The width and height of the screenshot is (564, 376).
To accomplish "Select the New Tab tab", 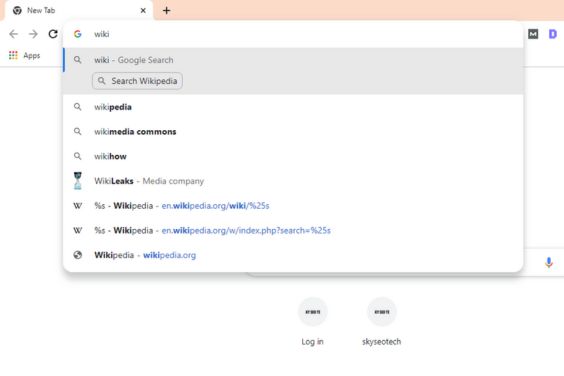I will 78,10.
